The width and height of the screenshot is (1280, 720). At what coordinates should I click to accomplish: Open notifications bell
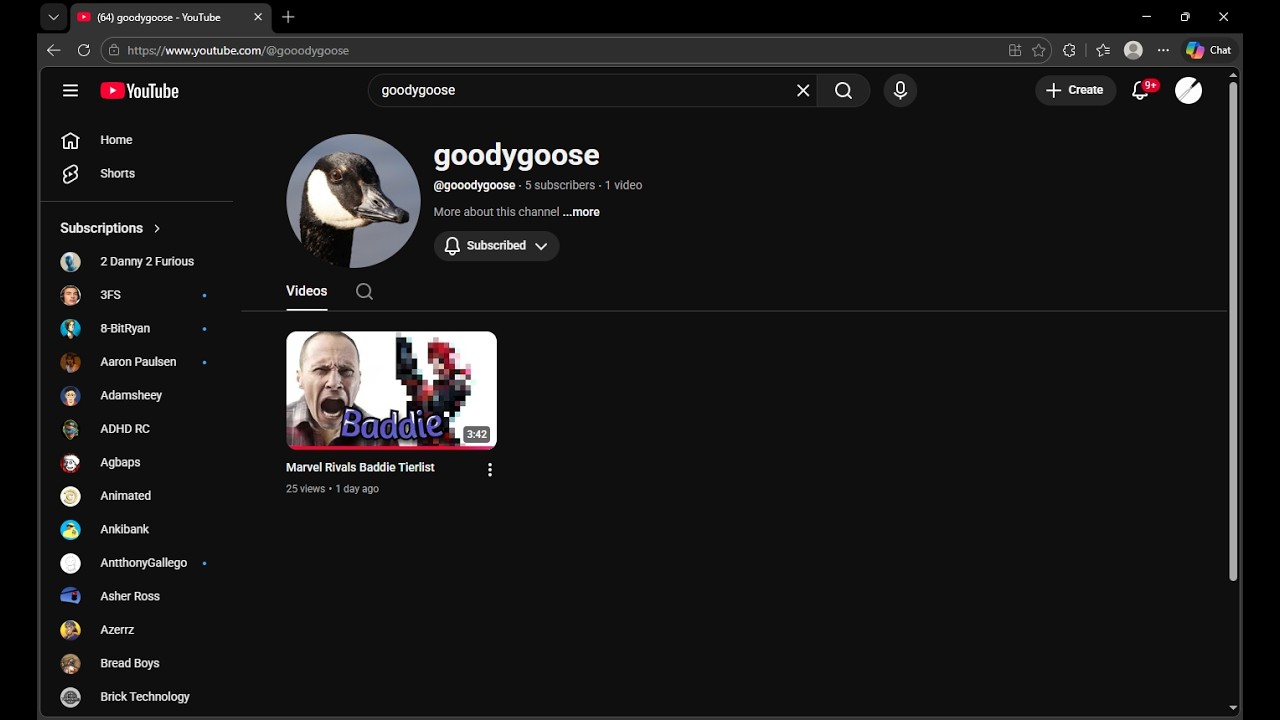(x=1140, y=91)
